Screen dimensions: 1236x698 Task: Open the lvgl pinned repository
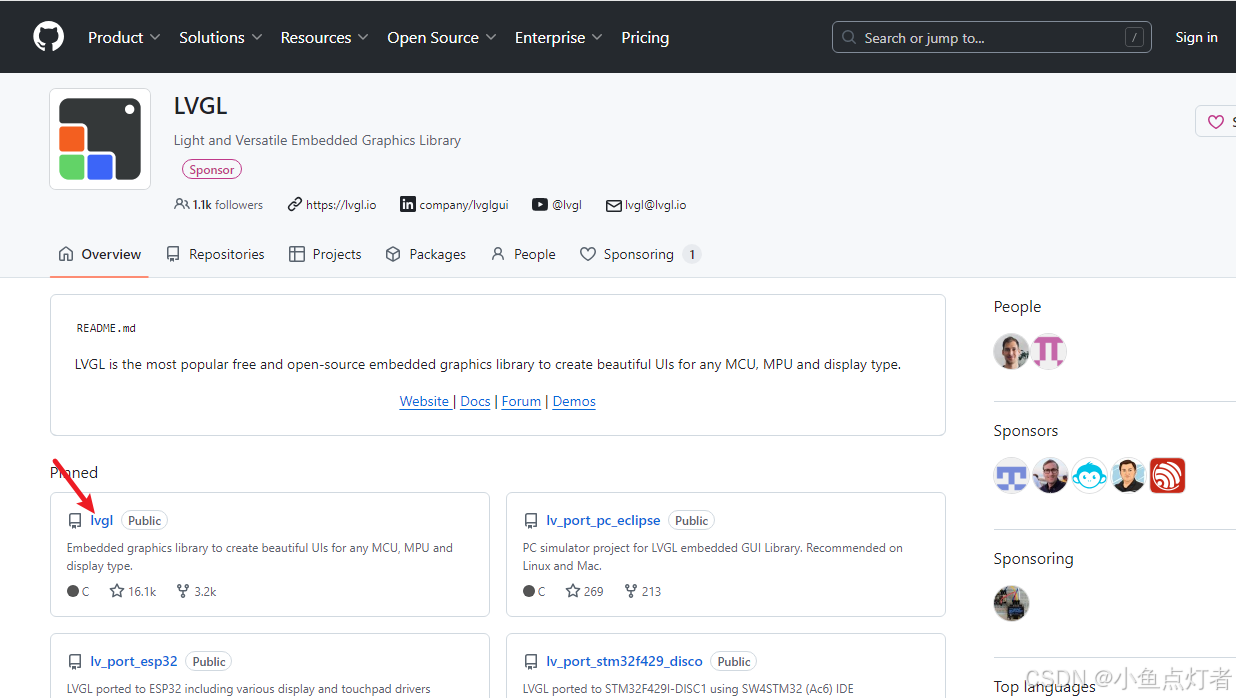pos(102,520)
